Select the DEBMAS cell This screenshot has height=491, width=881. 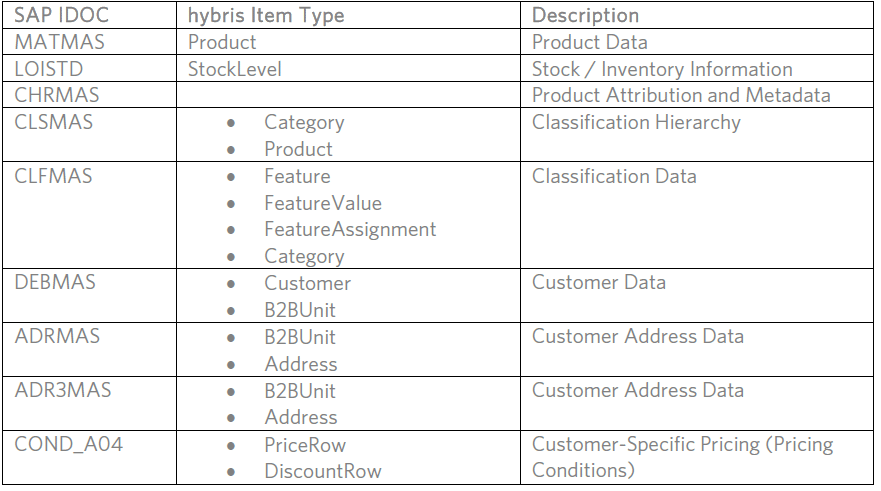pos(55,283)
